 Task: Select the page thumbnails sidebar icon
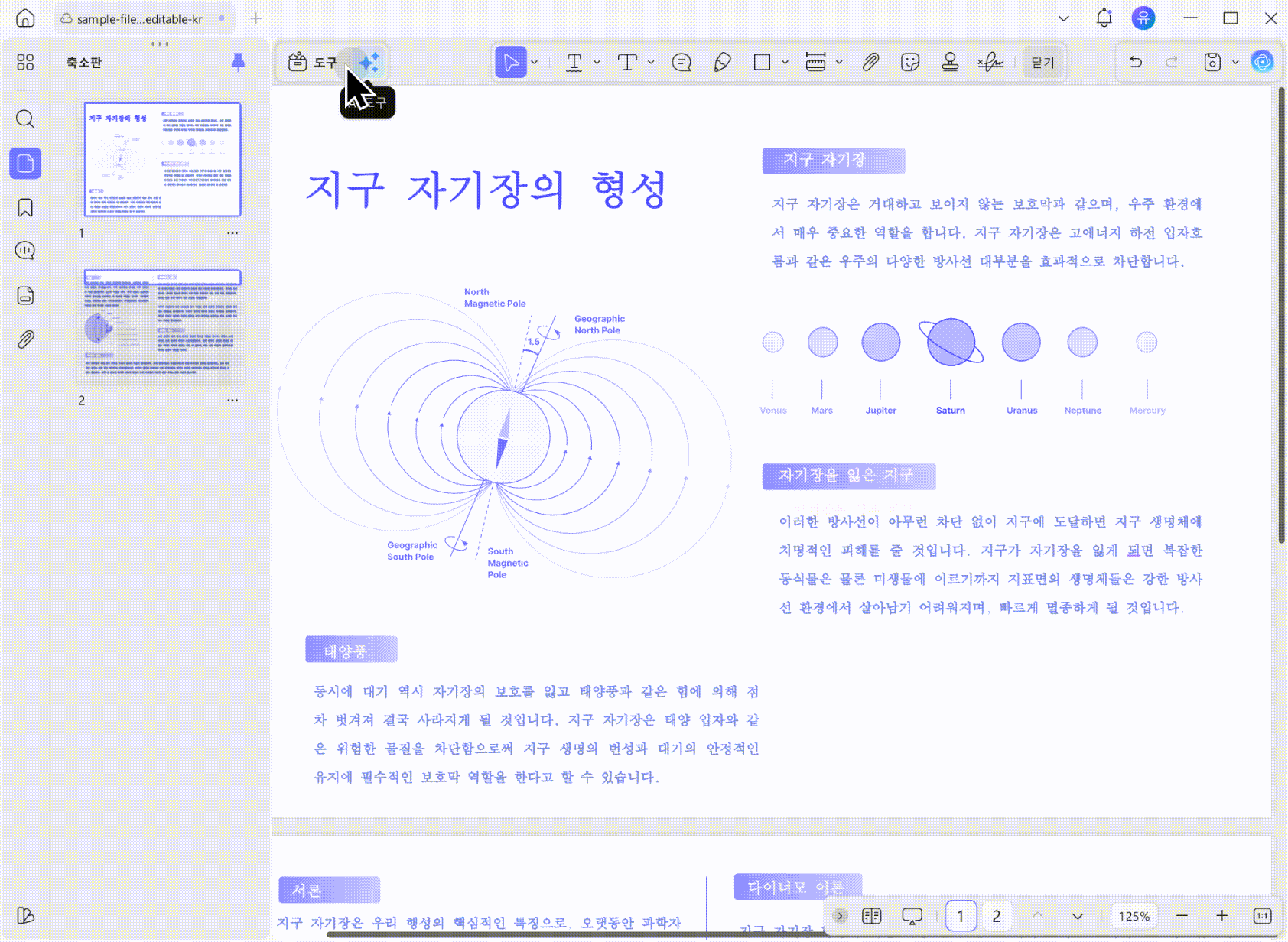pos(25,163)
